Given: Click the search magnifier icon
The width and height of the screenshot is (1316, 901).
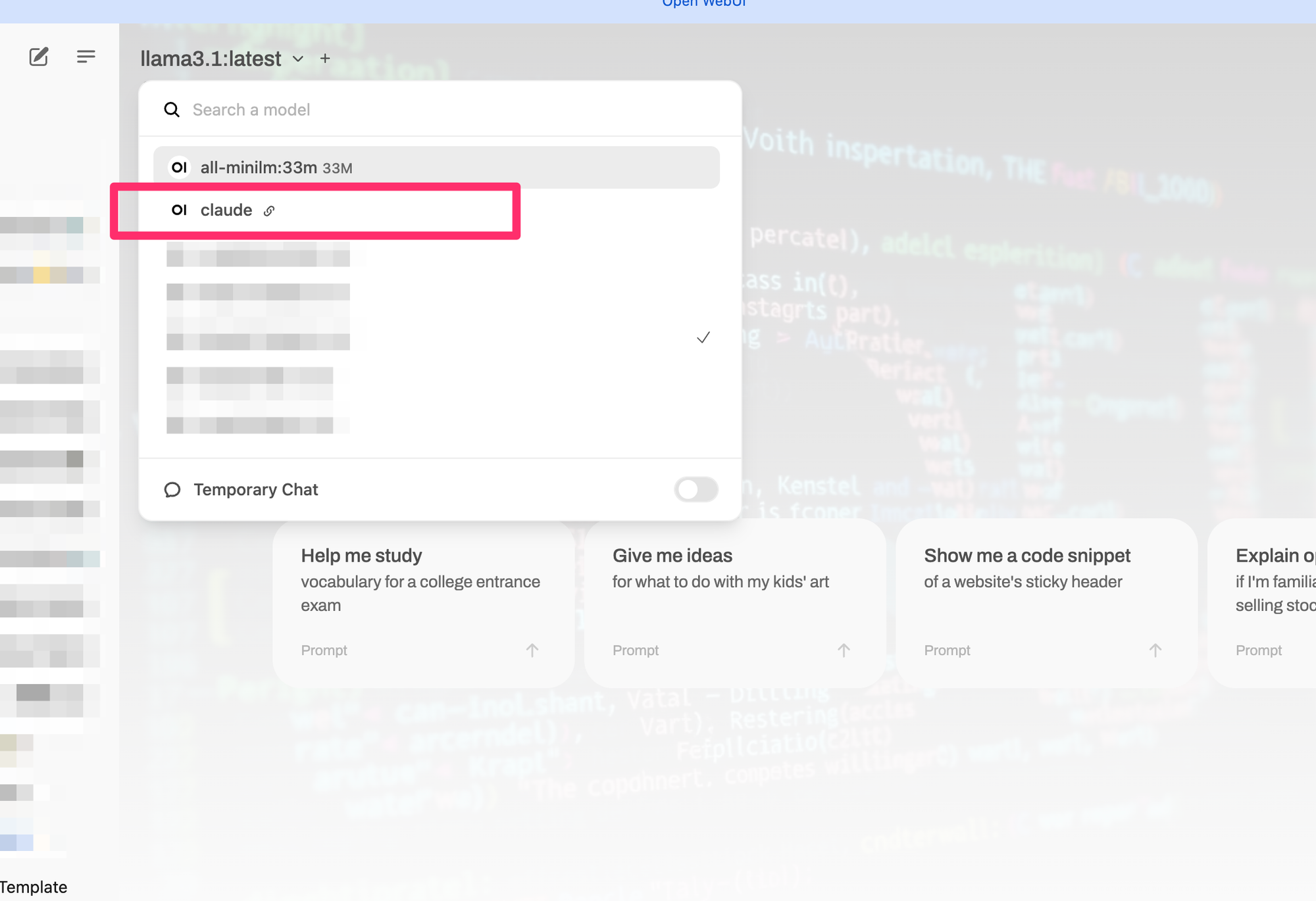Looking at the screenshot, I should [172, 110].
